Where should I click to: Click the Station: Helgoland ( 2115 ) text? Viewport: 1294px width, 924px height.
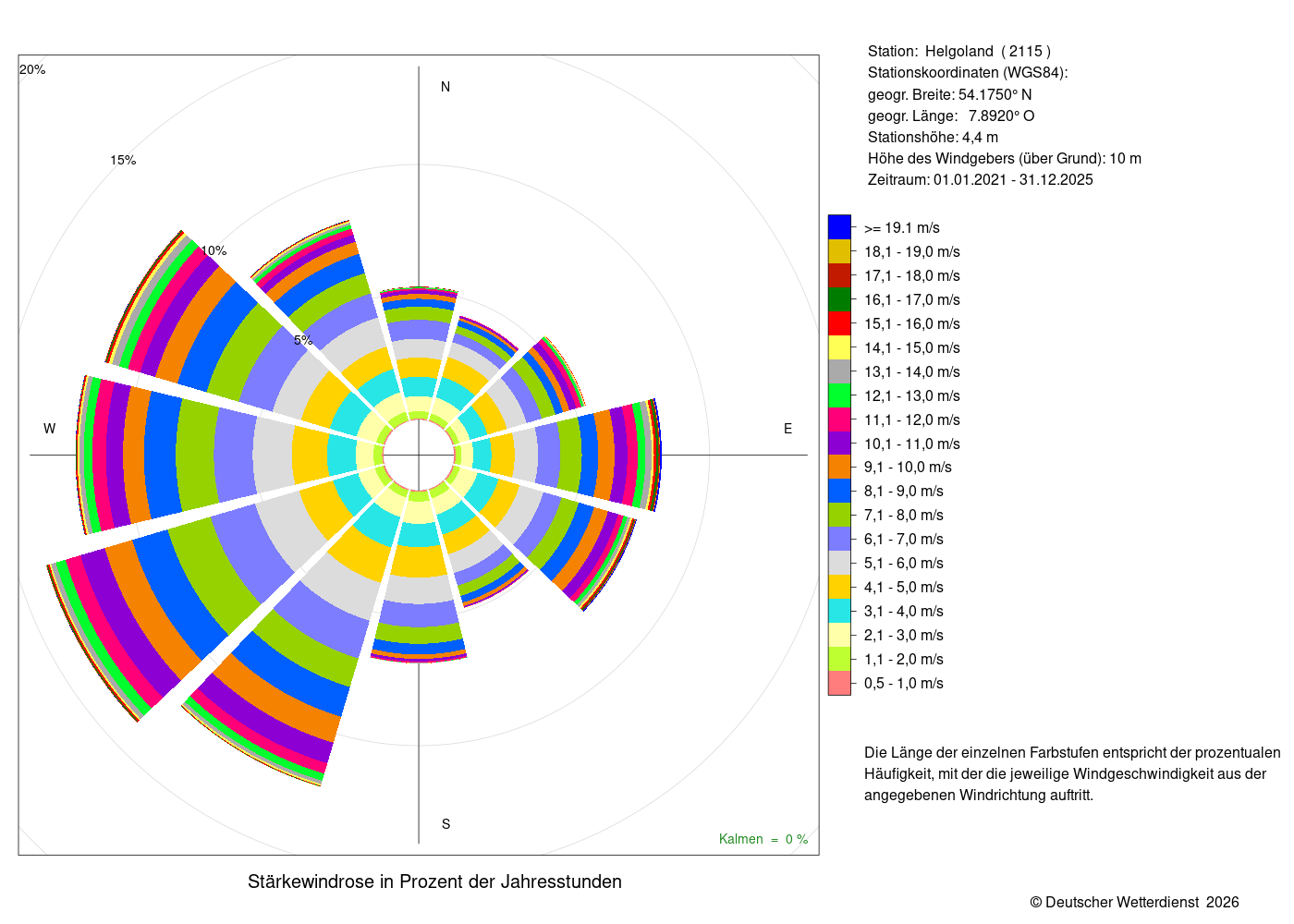pyautogui.click(x=959, y=52)
